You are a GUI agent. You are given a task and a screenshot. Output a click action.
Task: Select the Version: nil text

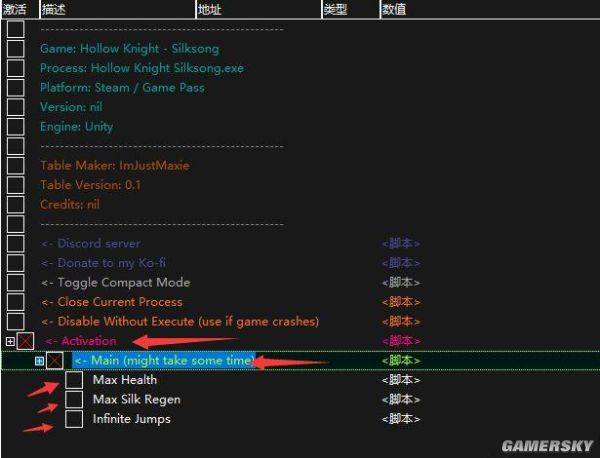(72, 107)
